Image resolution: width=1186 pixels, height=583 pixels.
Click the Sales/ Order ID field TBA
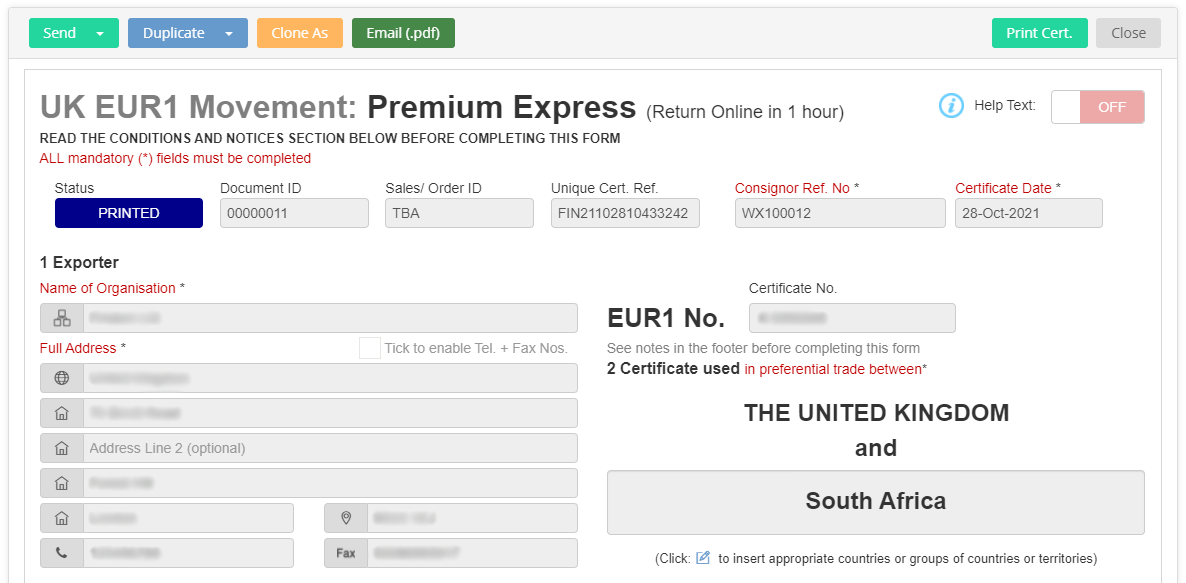pyautogui.click(x=459, y=213)
